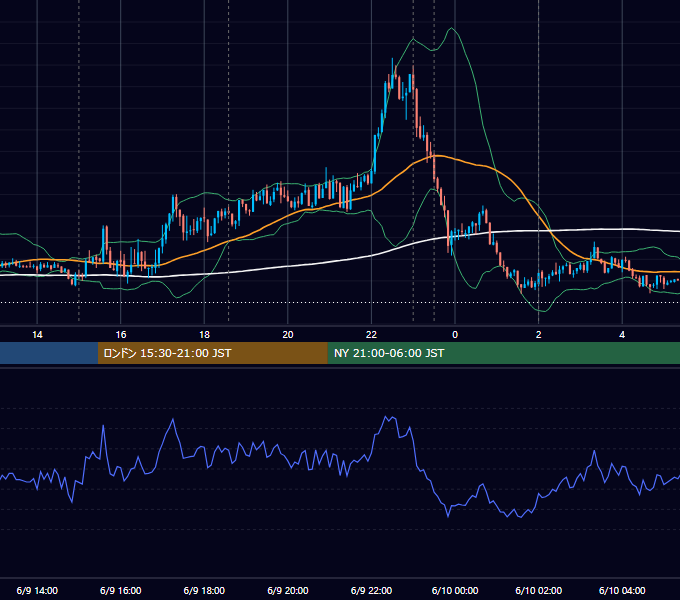Select the ロンドン 15:30-21:00 JST session bar
This screenshot has height=600, width=680.
click(x=212, y=353)
